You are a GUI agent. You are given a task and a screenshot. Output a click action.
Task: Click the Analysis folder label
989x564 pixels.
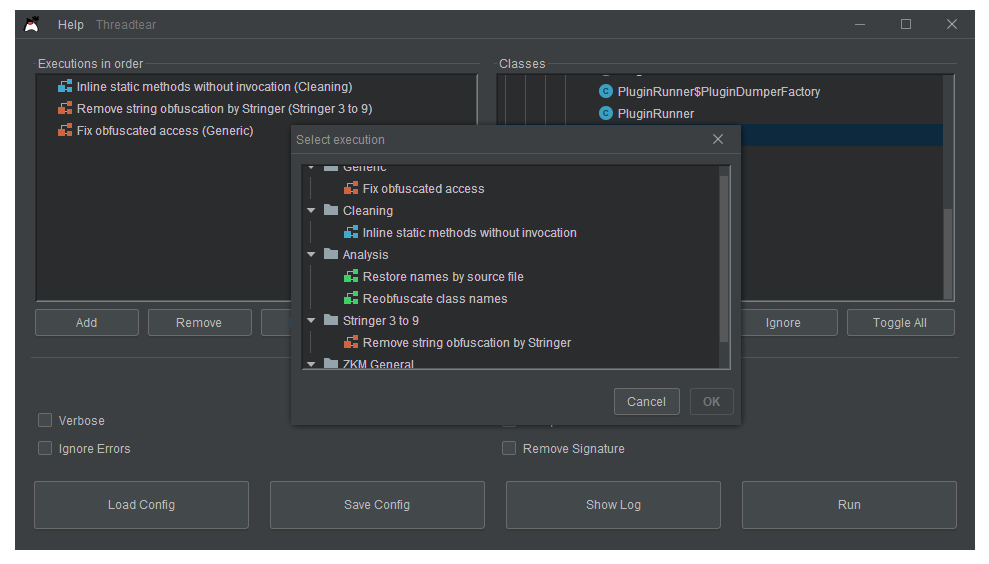pyautogui.click(x=365, y=255)
